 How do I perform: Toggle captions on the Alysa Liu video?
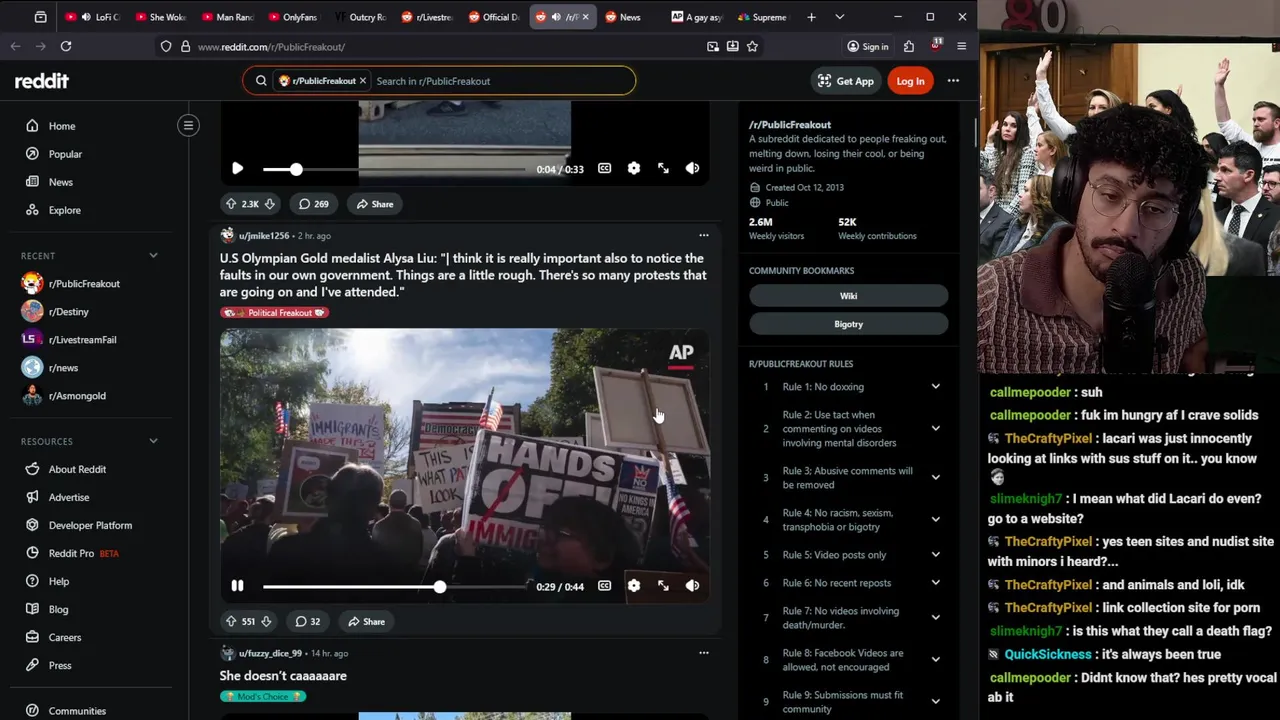pyautogui.click(x=604, y=586)
